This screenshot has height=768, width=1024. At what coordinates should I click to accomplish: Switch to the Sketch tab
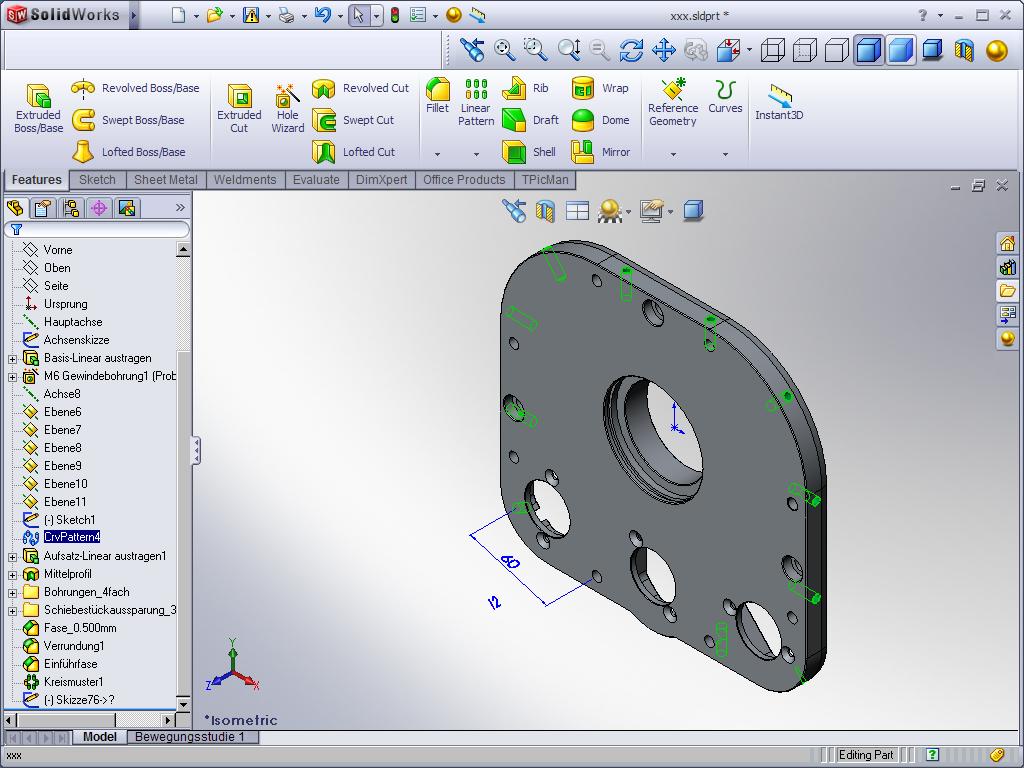pyautogui.click(x=97, y=180)
